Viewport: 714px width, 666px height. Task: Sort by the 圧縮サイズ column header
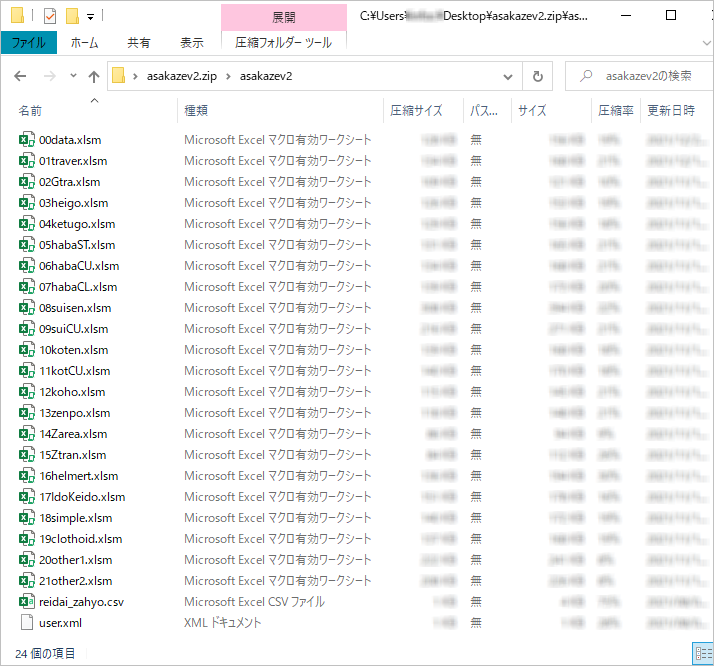click(416, 111)
